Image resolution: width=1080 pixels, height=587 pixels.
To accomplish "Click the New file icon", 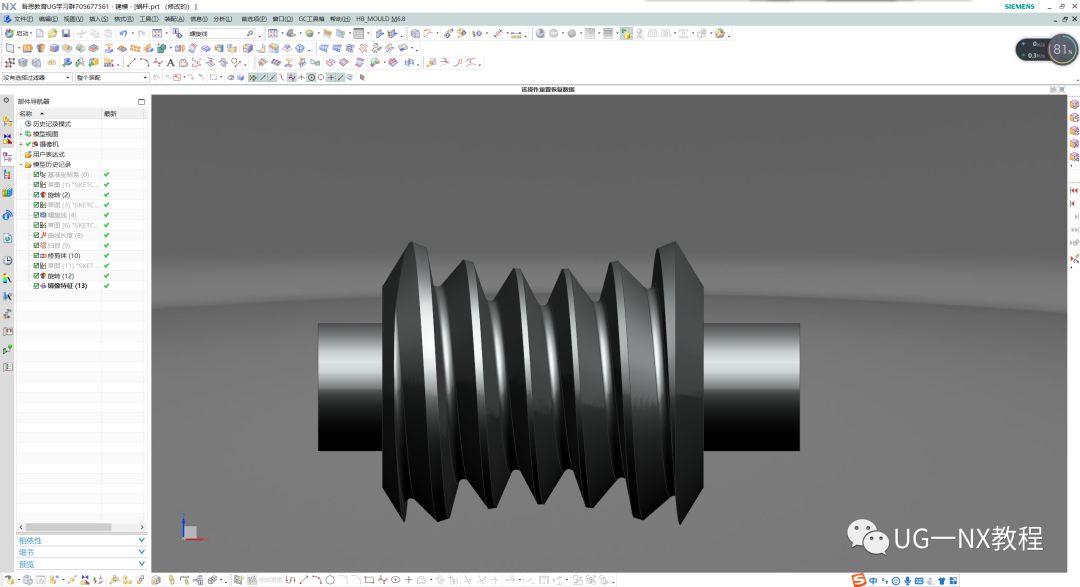I will click(39, 33).
